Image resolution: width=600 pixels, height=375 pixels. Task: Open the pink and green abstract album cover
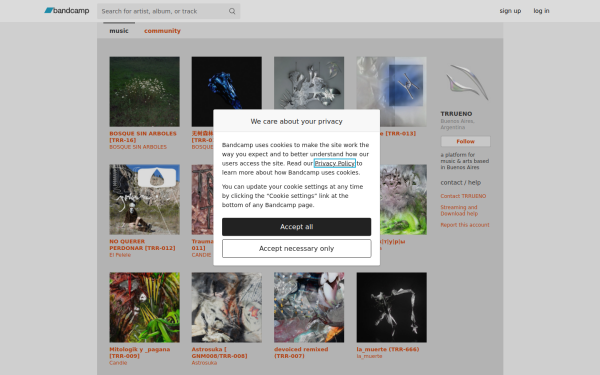[403, 200]
